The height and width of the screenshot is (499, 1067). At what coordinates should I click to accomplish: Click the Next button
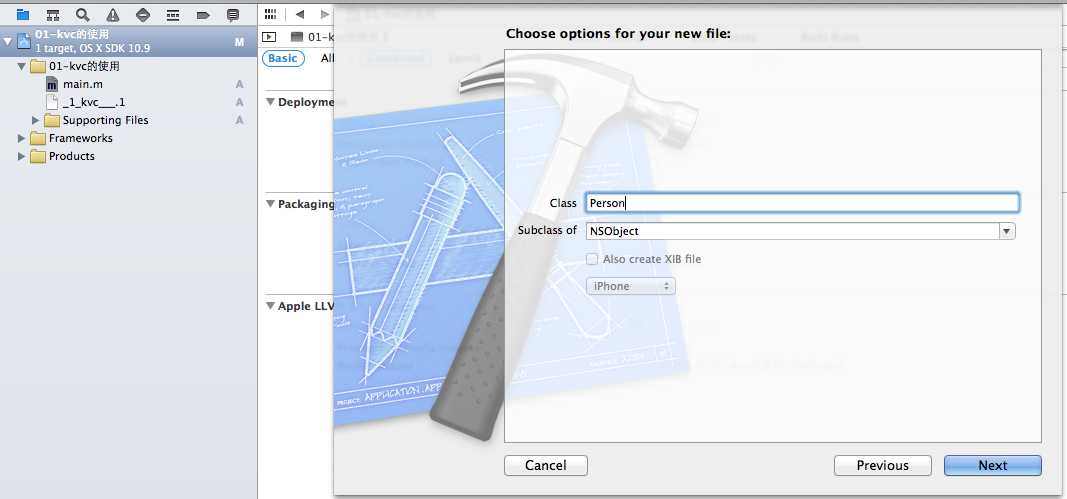(993, 466)
